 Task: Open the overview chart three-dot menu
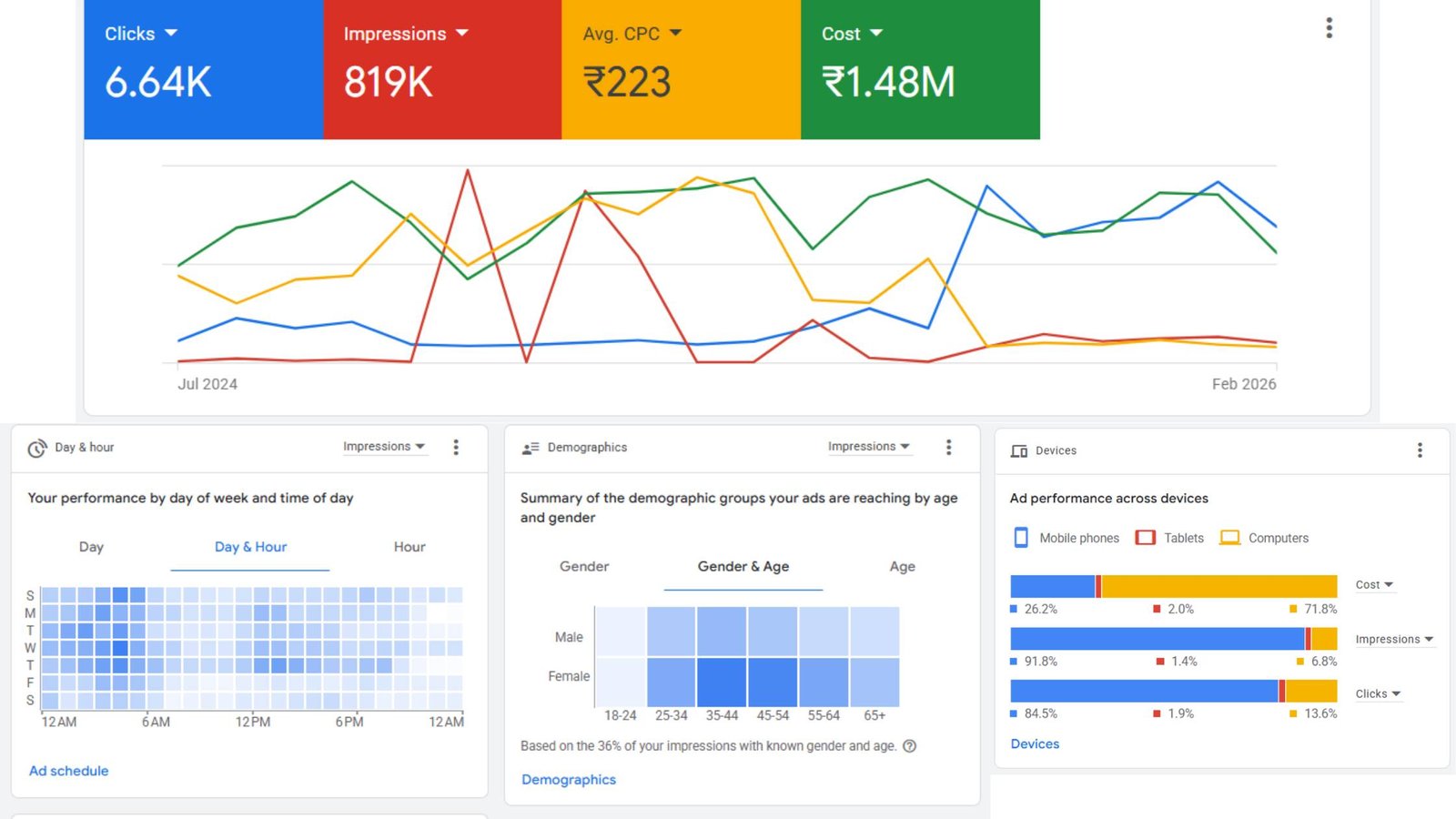[1329, 28]
